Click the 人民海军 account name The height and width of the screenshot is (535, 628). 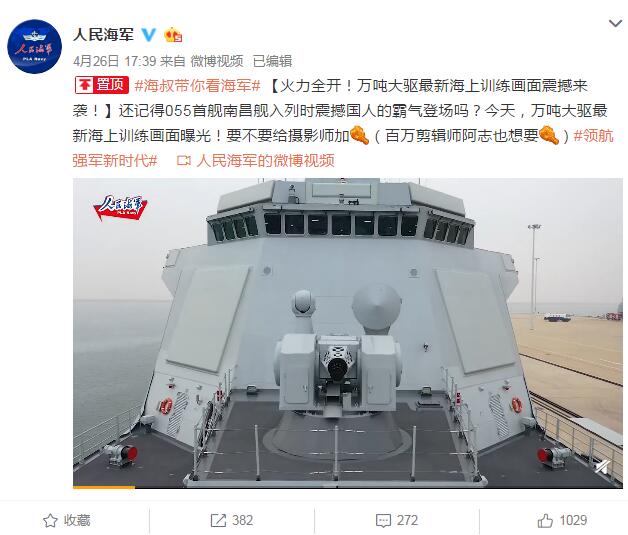pyautogui.click(x=103, y=35)
